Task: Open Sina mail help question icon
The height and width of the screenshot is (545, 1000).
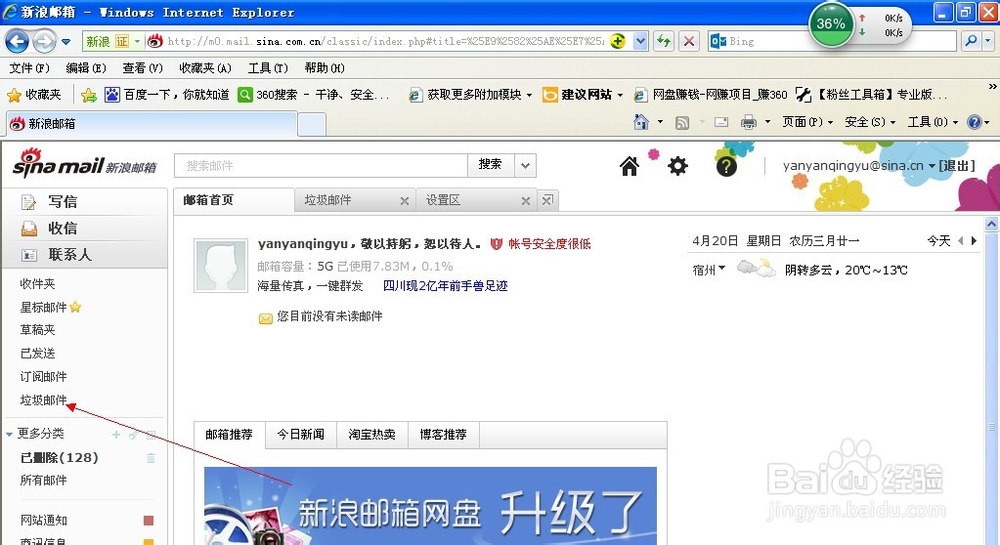Action: pos(726,166)
